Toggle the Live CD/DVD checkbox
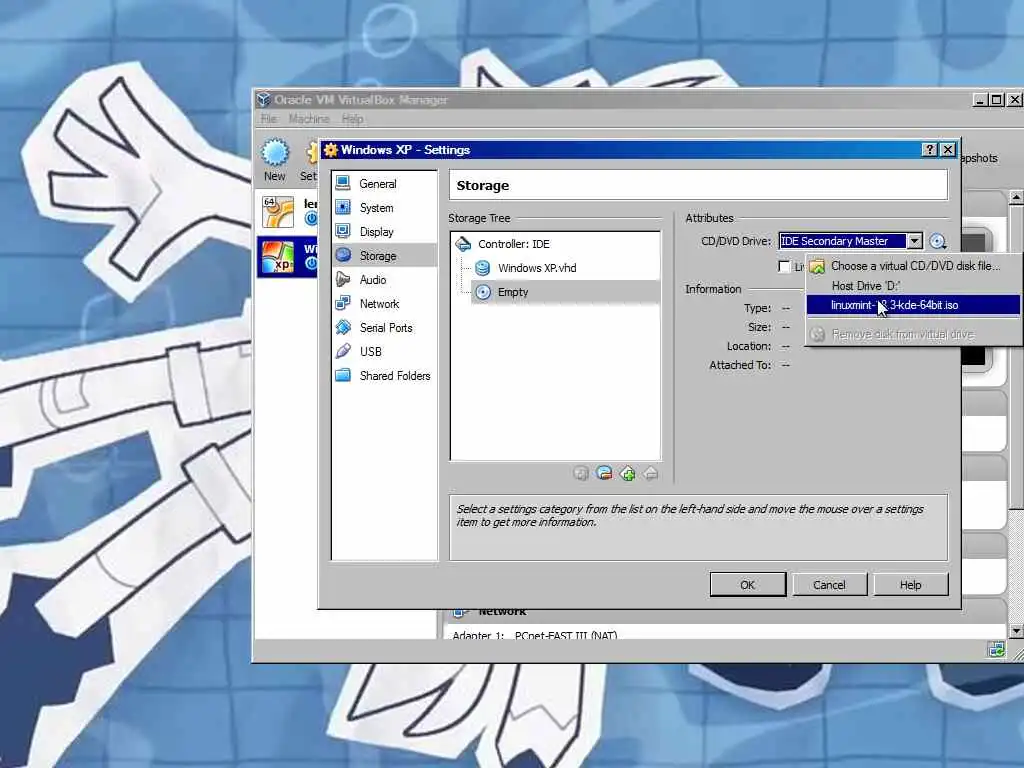The height and width of the screenshot is (768, 1024). tap(784, 266)
